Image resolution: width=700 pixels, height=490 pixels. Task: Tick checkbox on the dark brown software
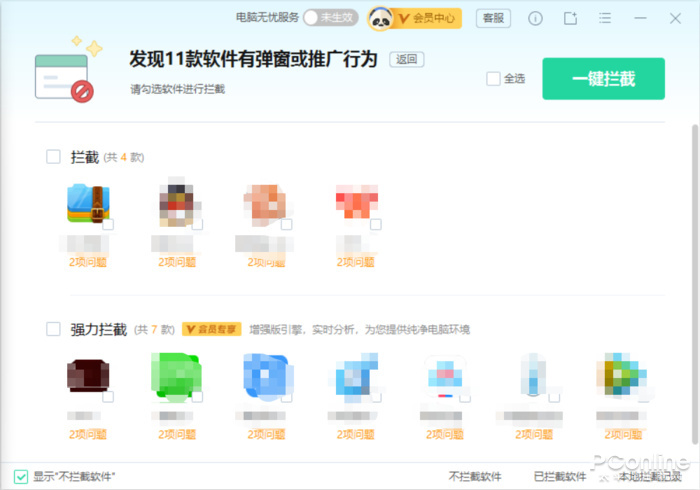[108, 396]
